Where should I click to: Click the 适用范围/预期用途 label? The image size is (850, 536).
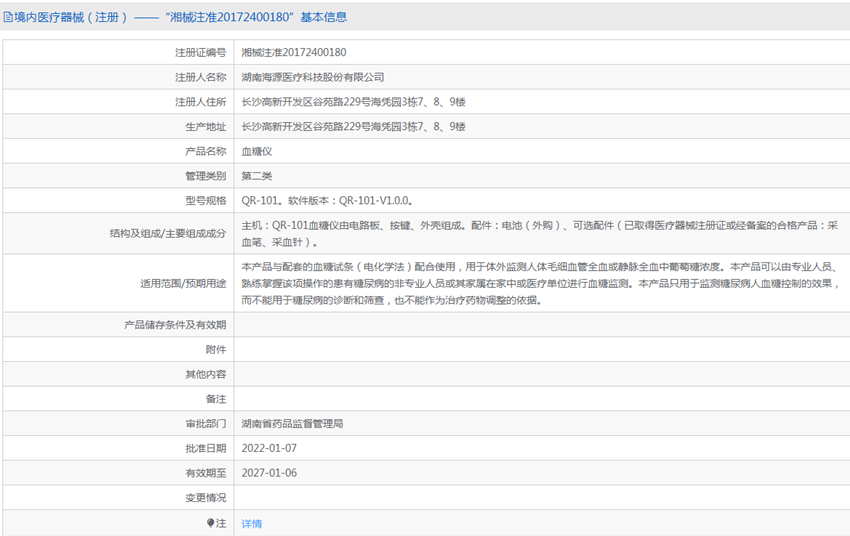pos(183,283)
